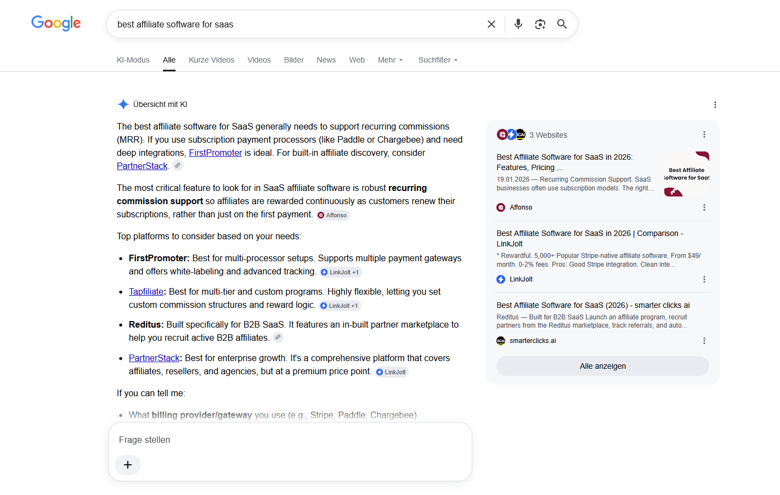780x495 pixels.
Task: Open the News tab
Action: tap(326, 60)
